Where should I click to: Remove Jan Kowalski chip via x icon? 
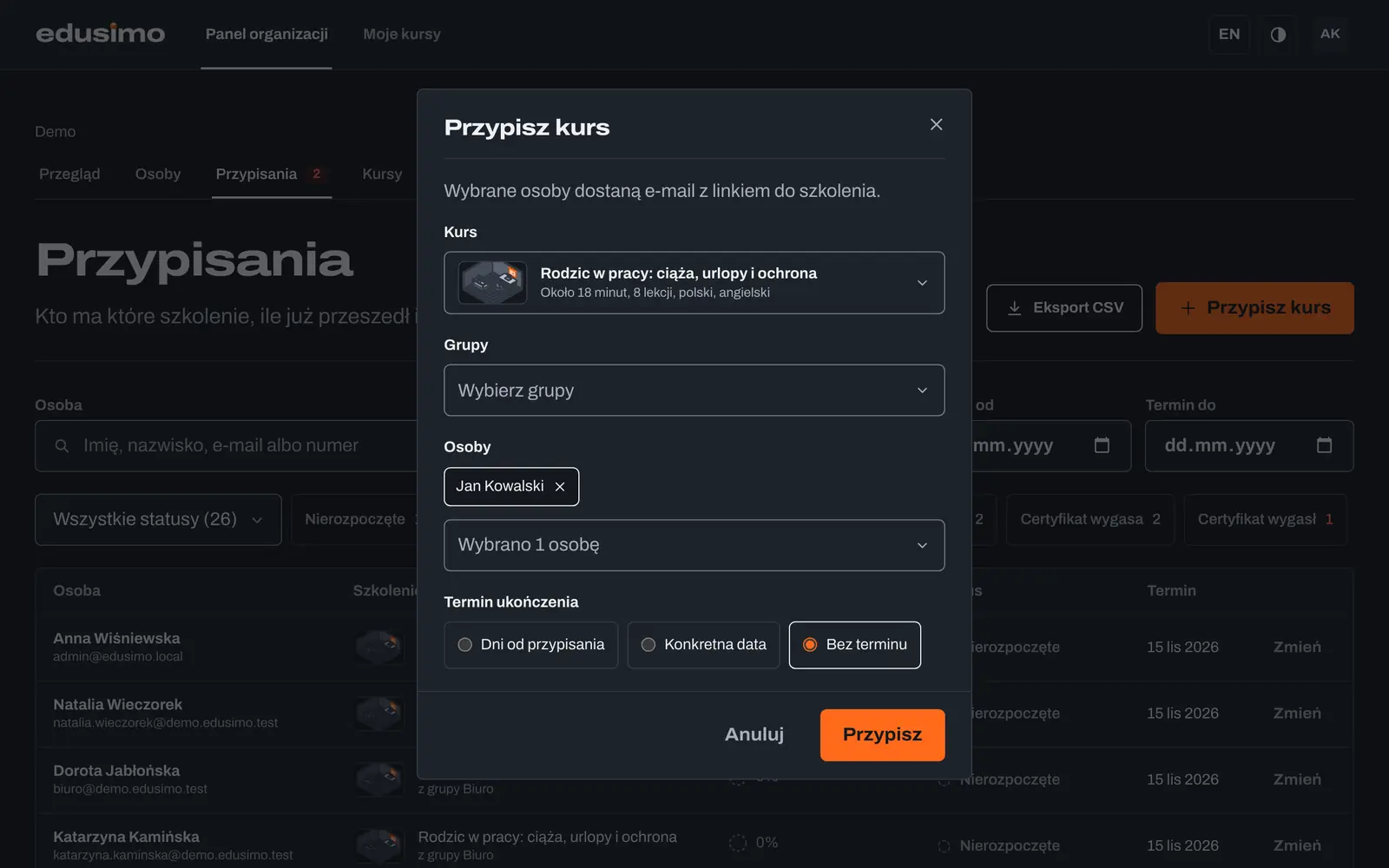tap(560, 487)
